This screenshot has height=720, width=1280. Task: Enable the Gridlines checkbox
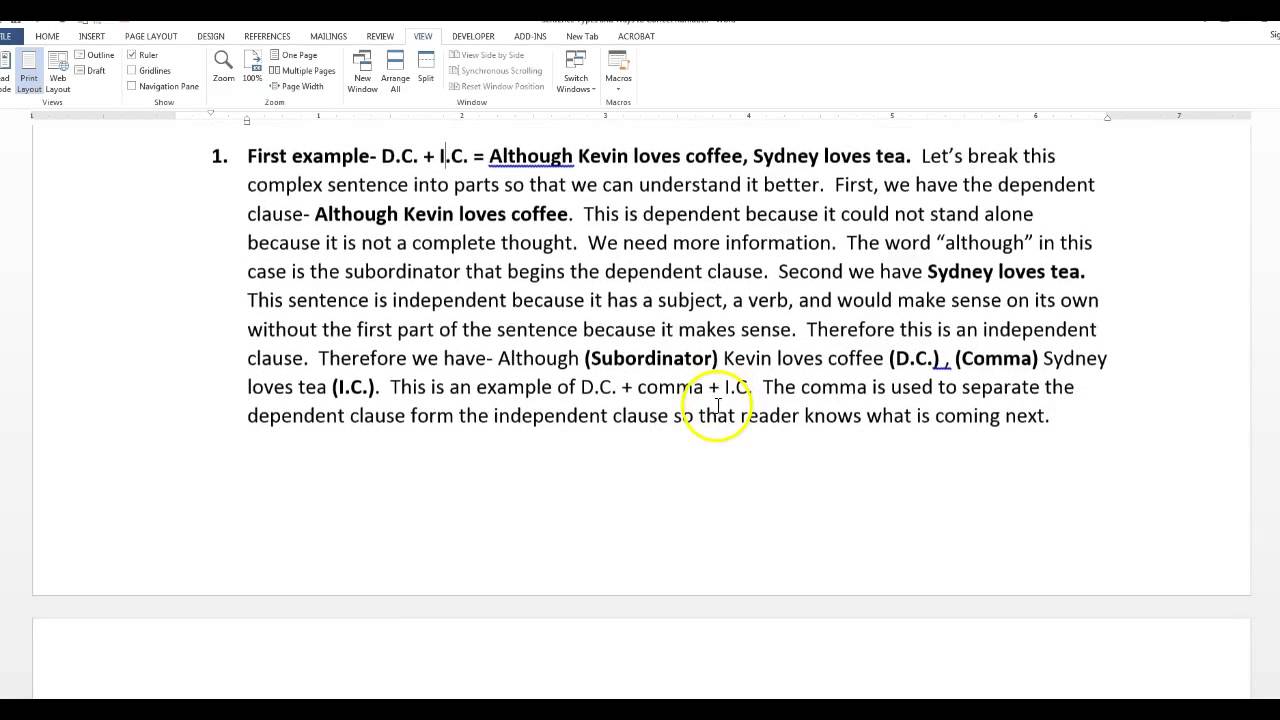click(x=131, y=71)
